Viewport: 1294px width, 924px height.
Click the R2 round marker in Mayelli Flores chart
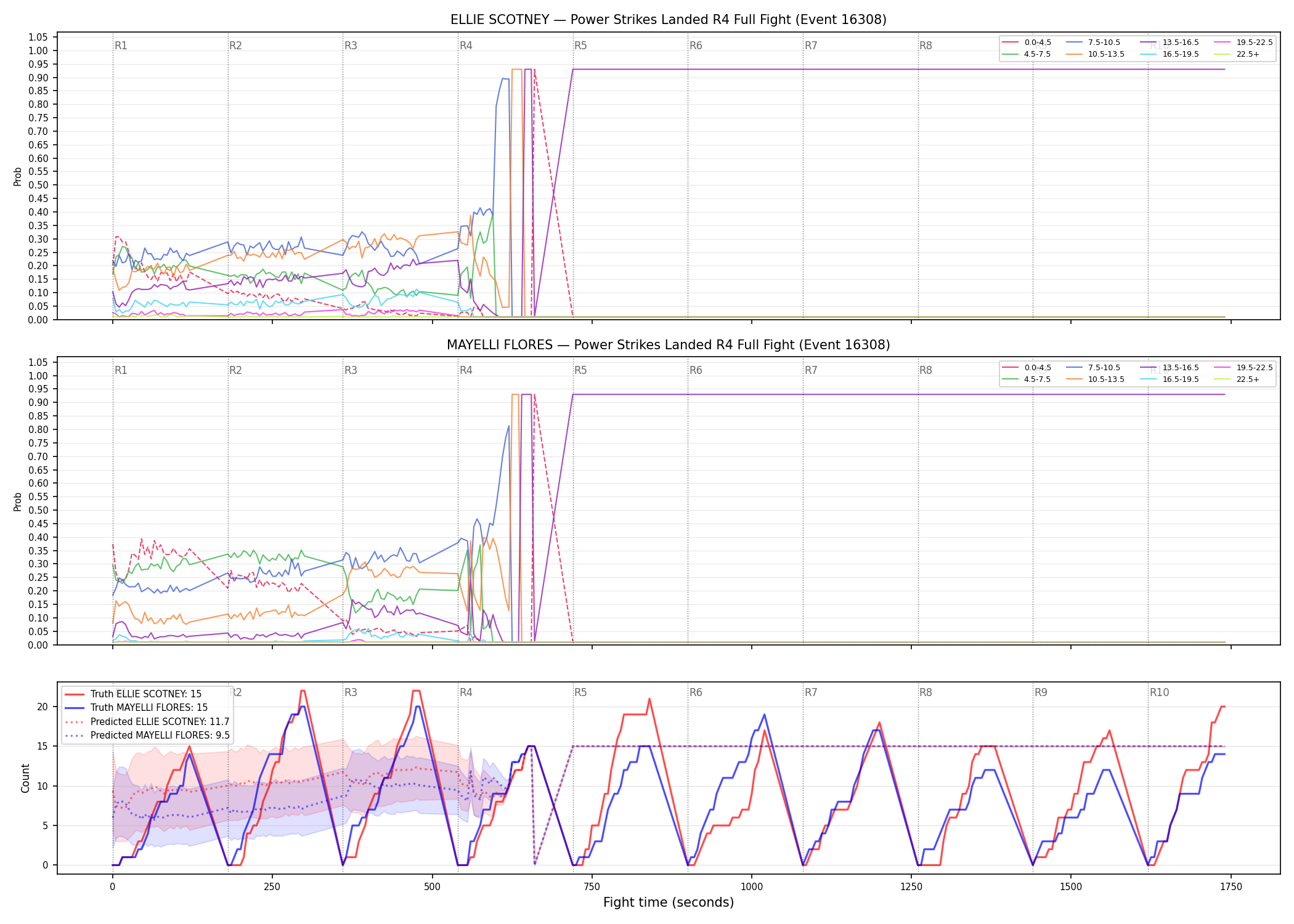pyautogui.click(x=235, y=370)
